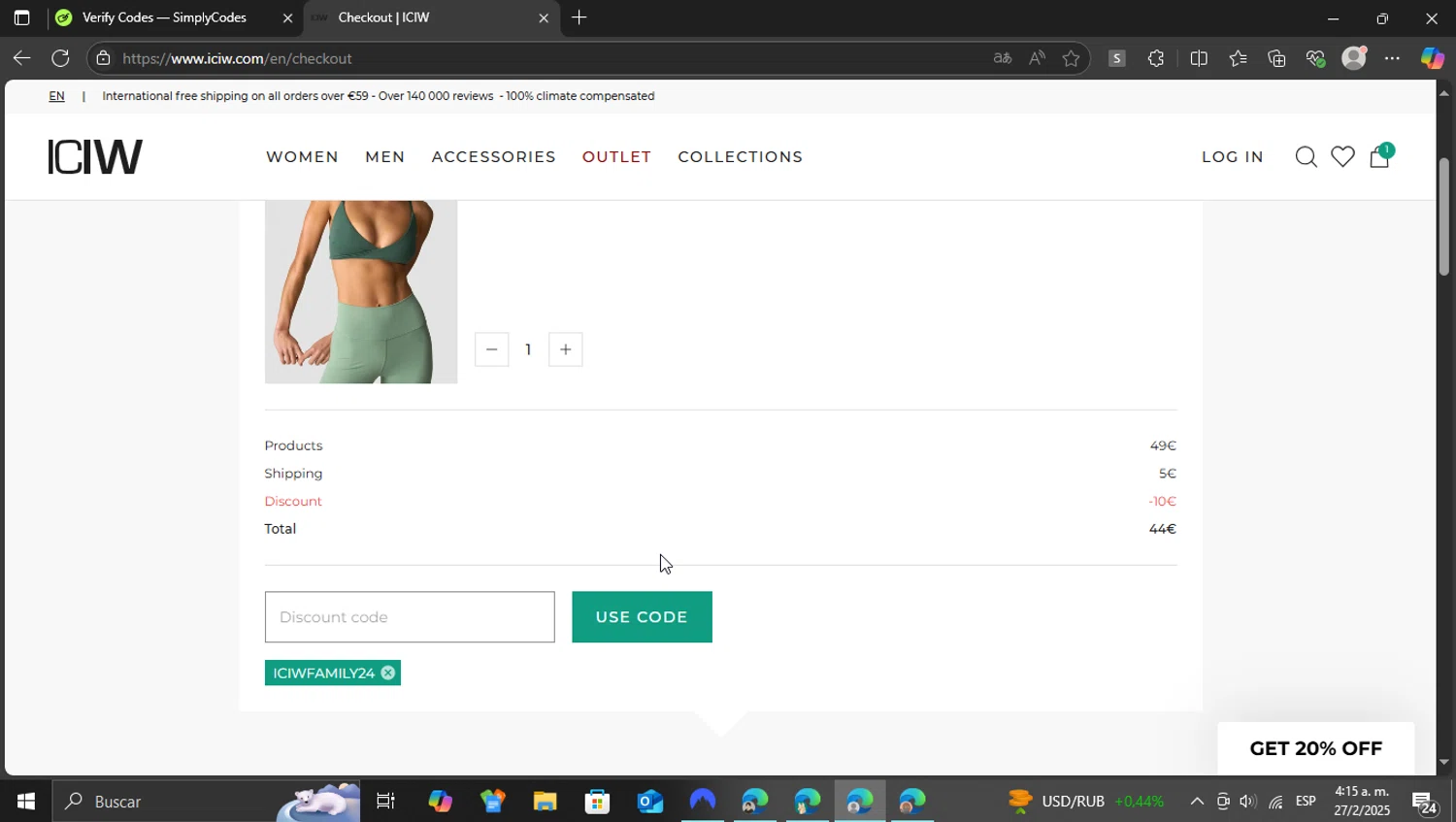Image resolution: width=1456 pixels, height=822 pixels.
Task: Show hidden system tray icons
Action: coord(1197,801)
